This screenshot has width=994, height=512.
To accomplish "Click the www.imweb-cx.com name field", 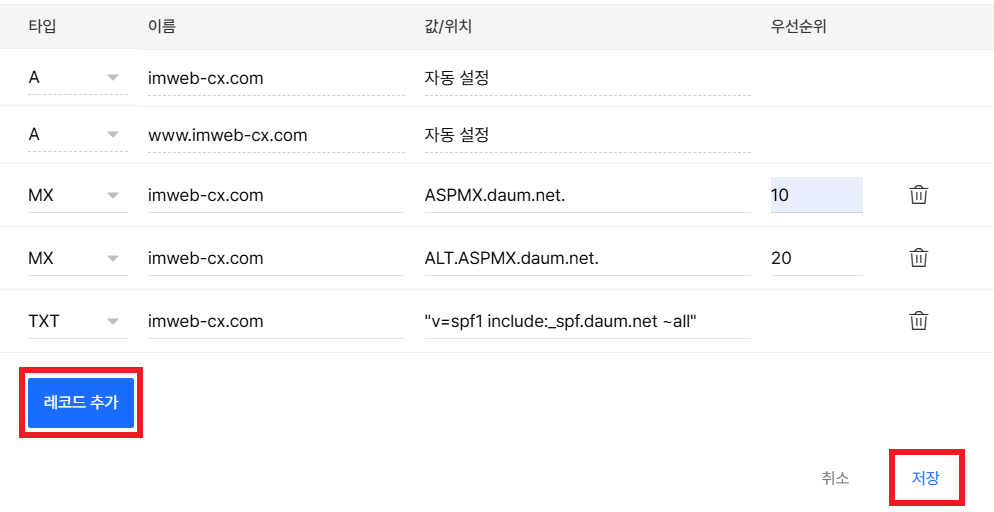I will [x=275, y=134].
